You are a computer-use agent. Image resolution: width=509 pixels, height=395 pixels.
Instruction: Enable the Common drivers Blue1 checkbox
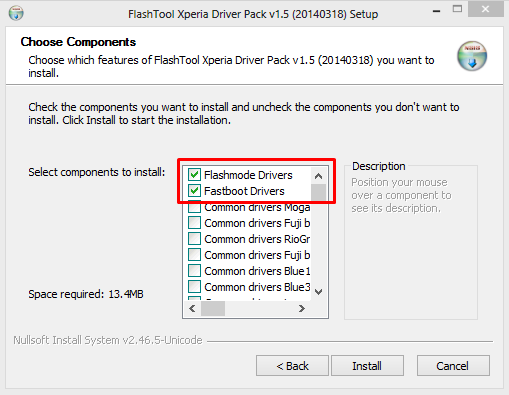194,271
